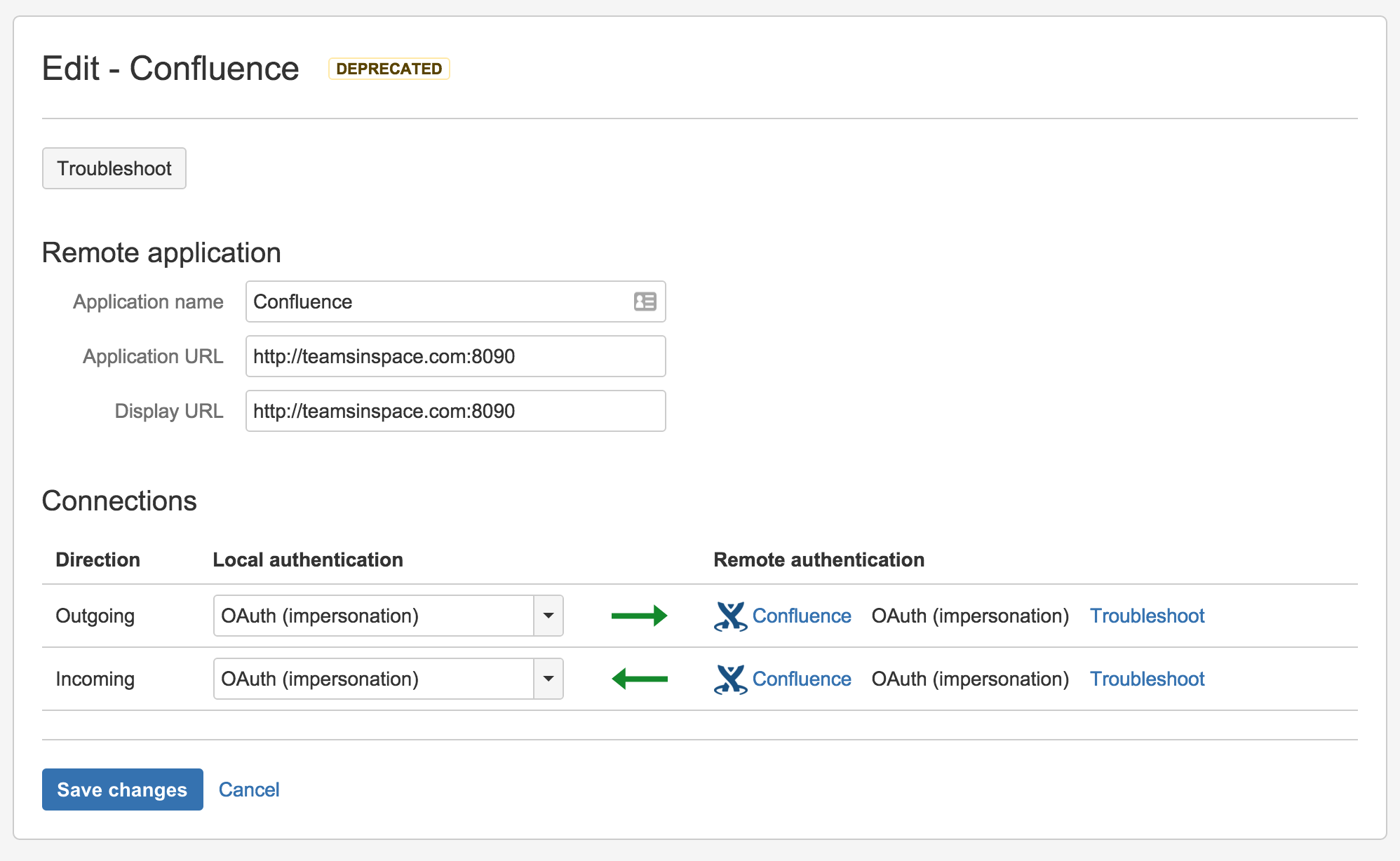Viewport: 1400px width, 861px height.
Task: Open the Confluence link in the Incoming row
Action: pos(802,679)
